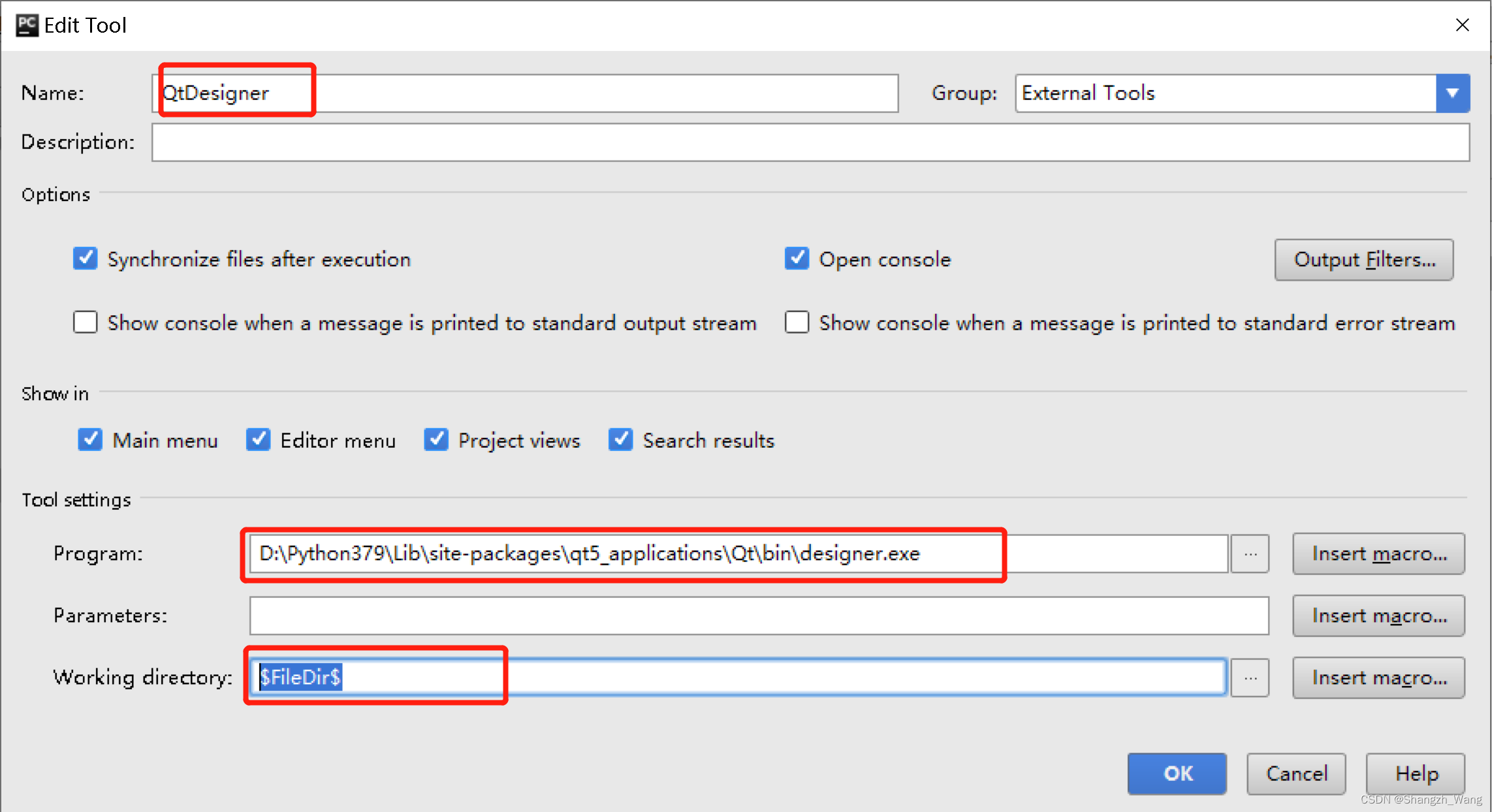Focus the Description text field
The width and height of the screenshot is (1492, 812).
[810, 142]
